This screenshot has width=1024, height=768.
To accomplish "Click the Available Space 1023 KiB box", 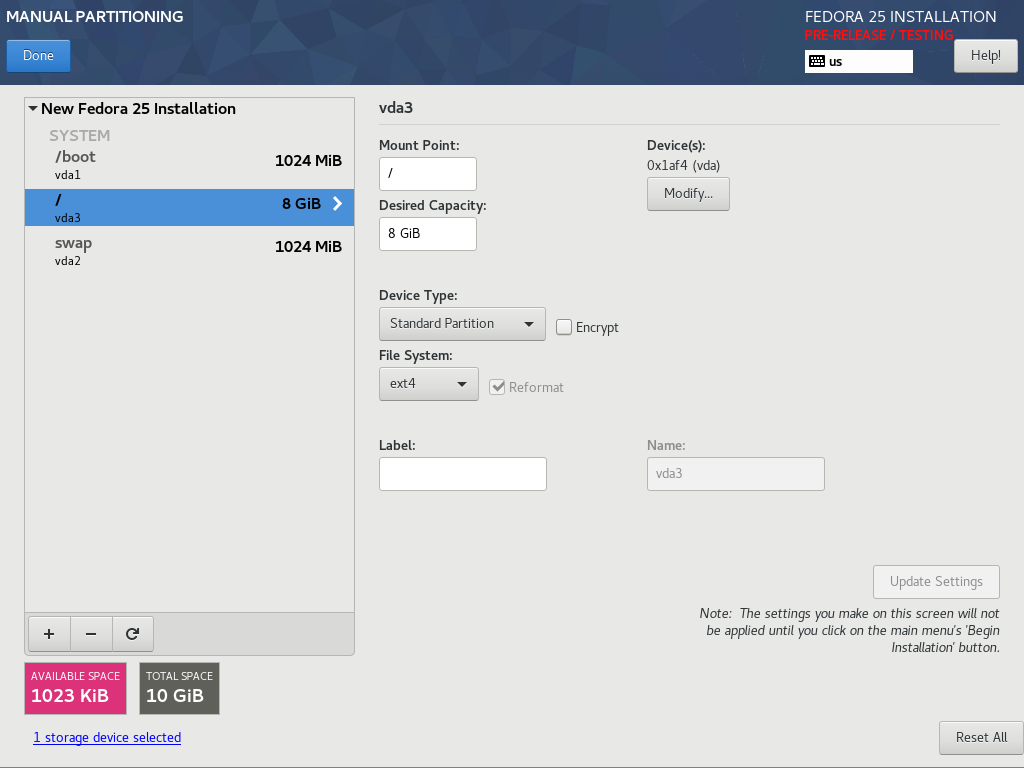I will tap(76, 688).
